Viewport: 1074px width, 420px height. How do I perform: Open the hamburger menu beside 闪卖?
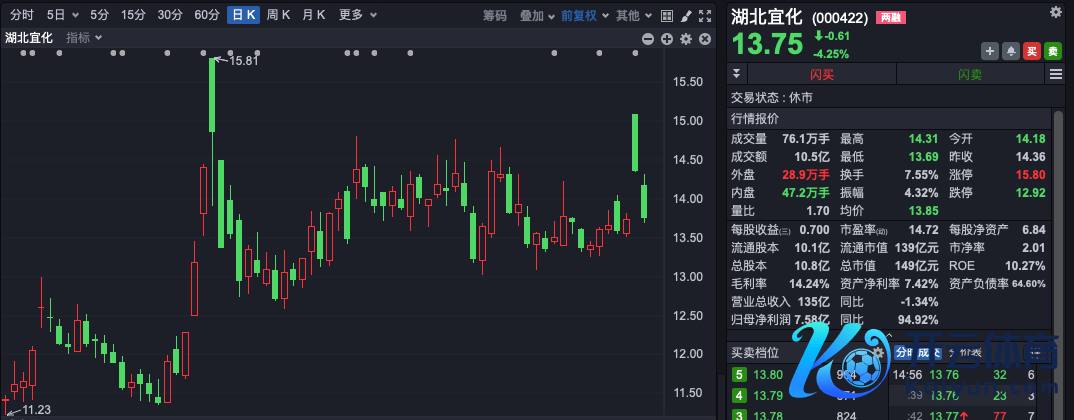(1055, 74)
